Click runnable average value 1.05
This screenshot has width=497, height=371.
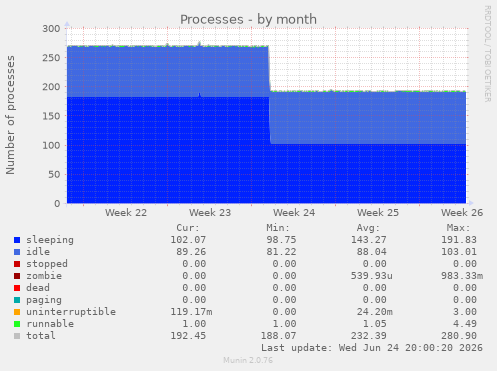(x=374, y=324)
